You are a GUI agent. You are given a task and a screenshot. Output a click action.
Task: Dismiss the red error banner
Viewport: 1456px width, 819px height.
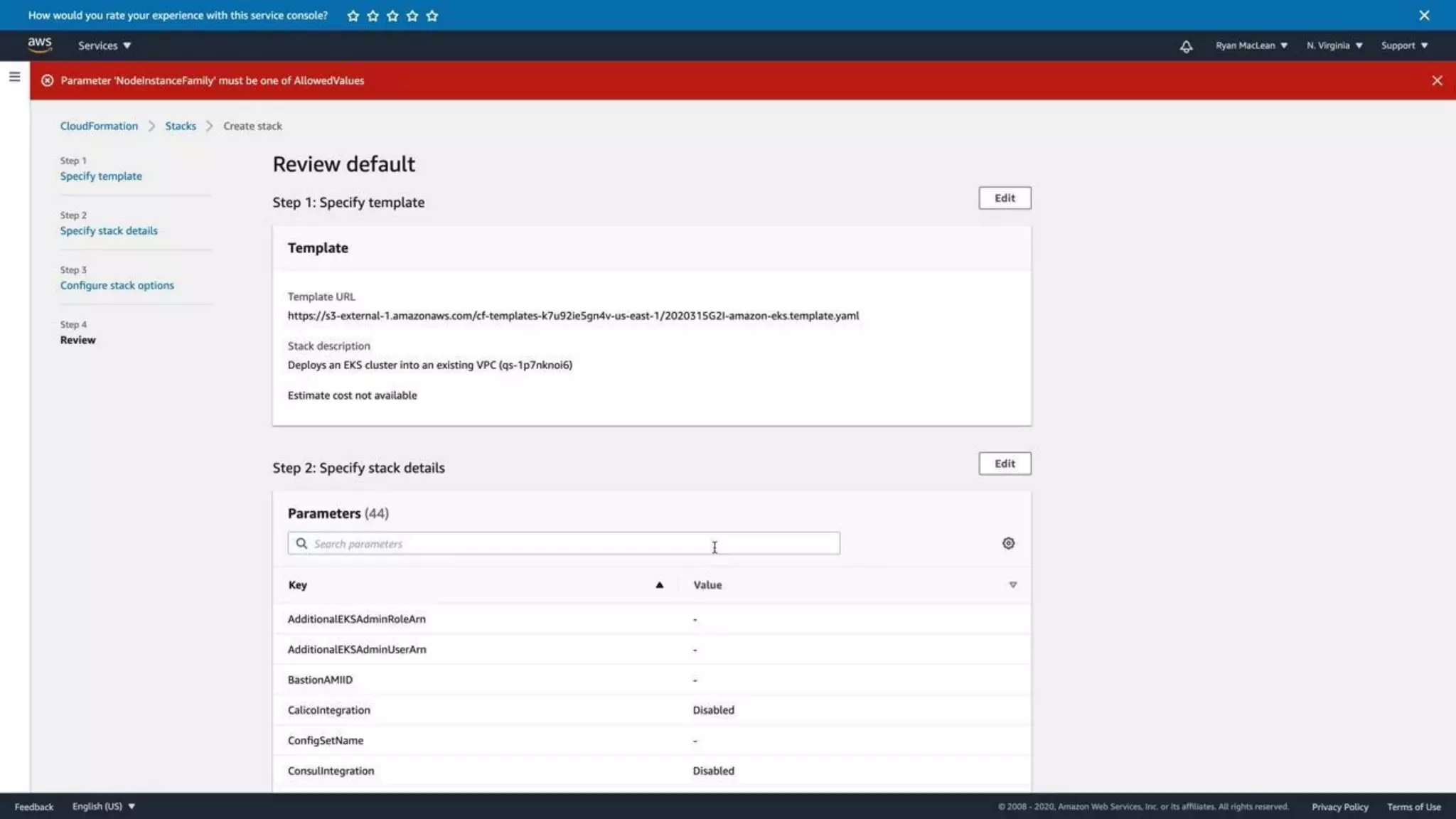click(x=1437, y=80)
